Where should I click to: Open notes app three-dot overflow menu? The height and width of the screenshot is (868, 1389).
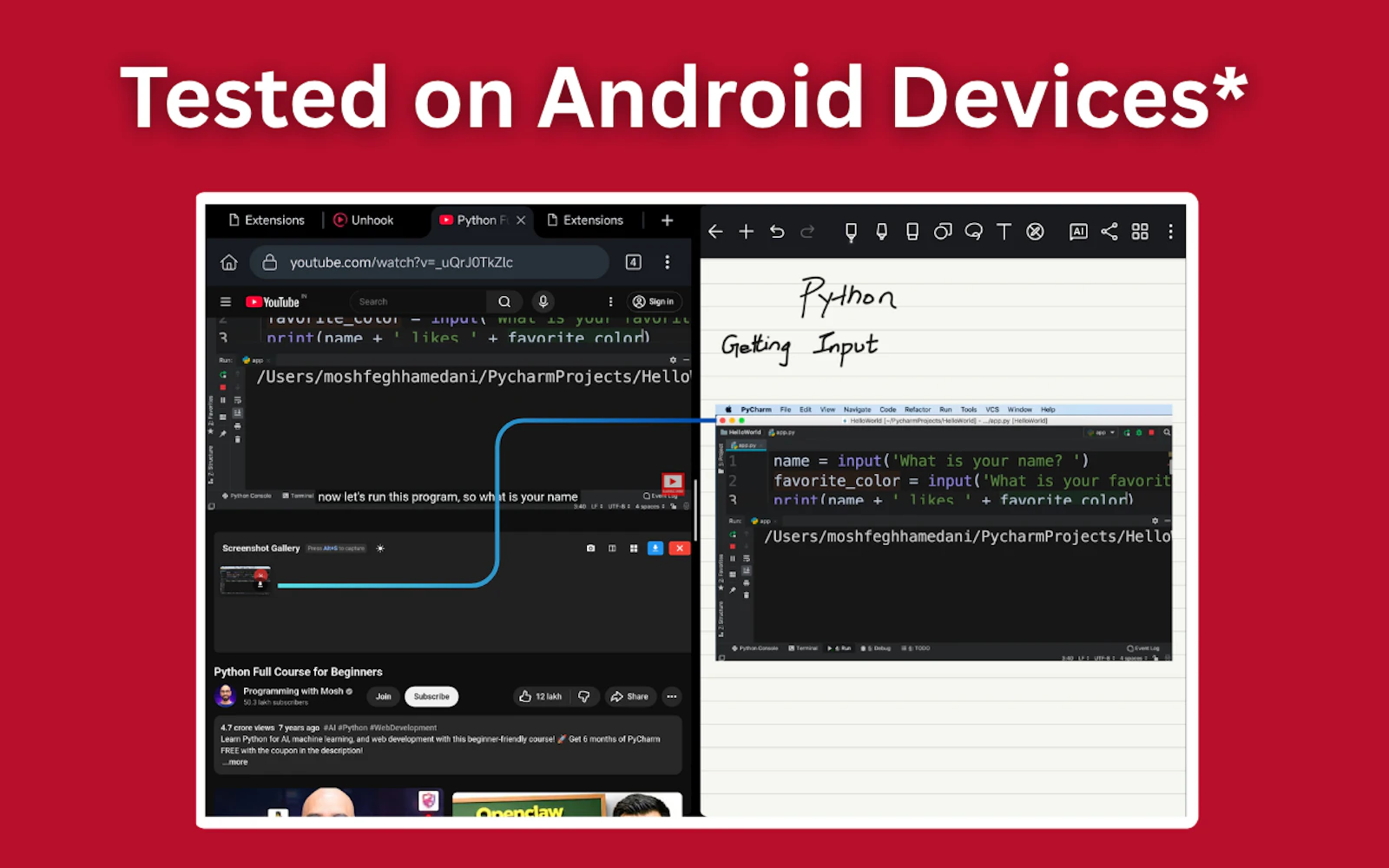pos(1170,232)
